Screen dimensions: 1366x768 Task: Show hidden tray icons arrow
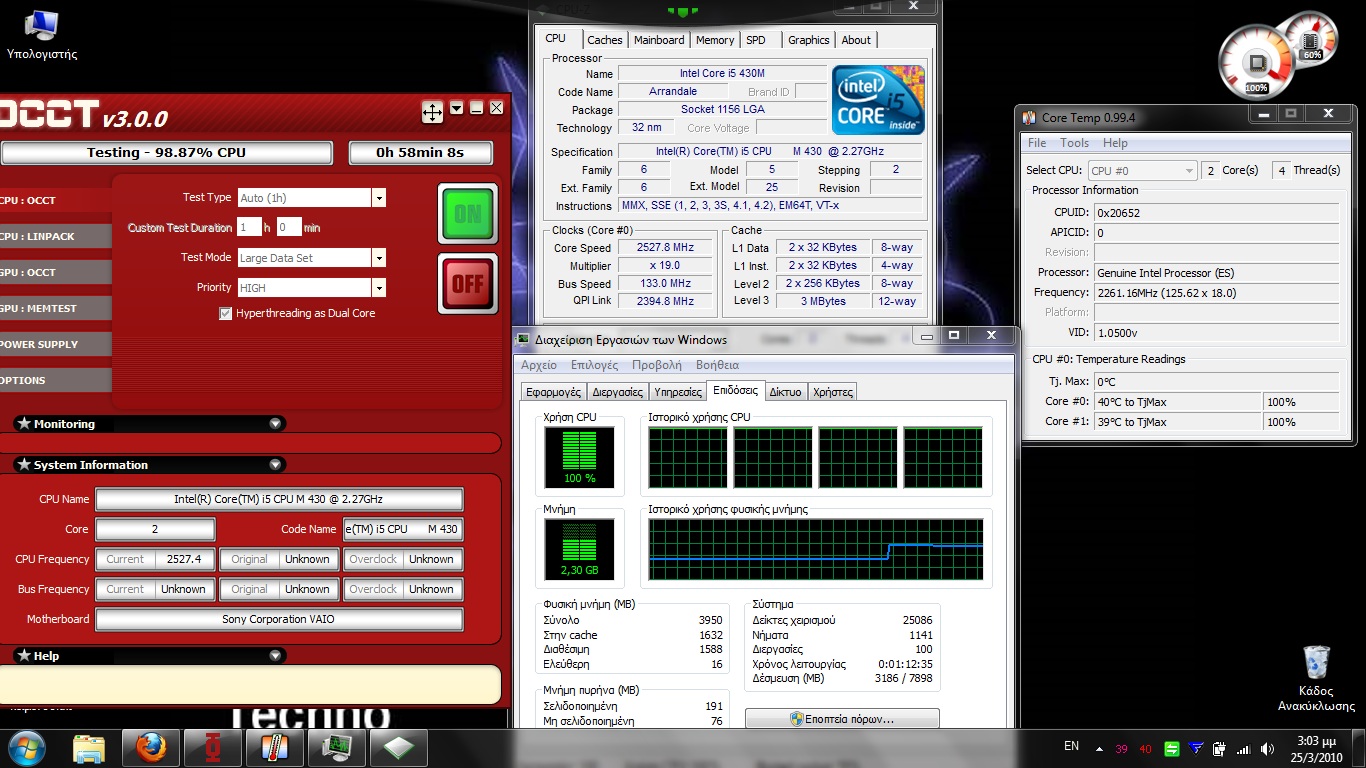click(1100, 748)
